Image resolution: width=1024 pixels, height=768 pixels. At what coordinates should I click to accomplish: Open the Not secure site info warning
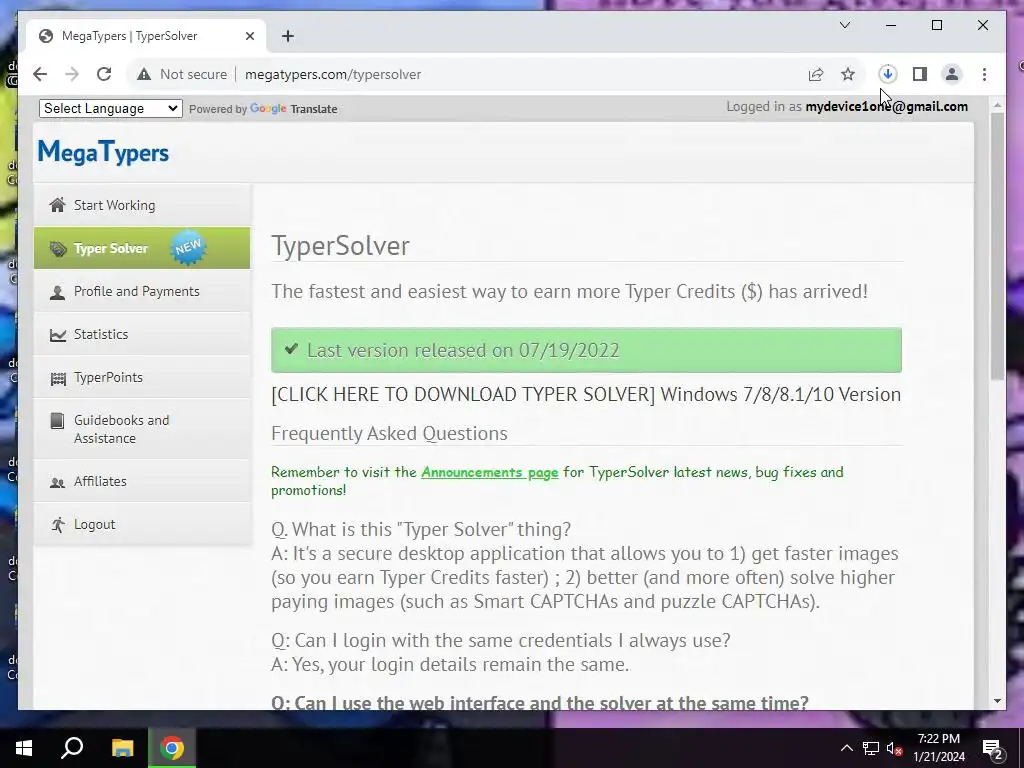point(182,74)
